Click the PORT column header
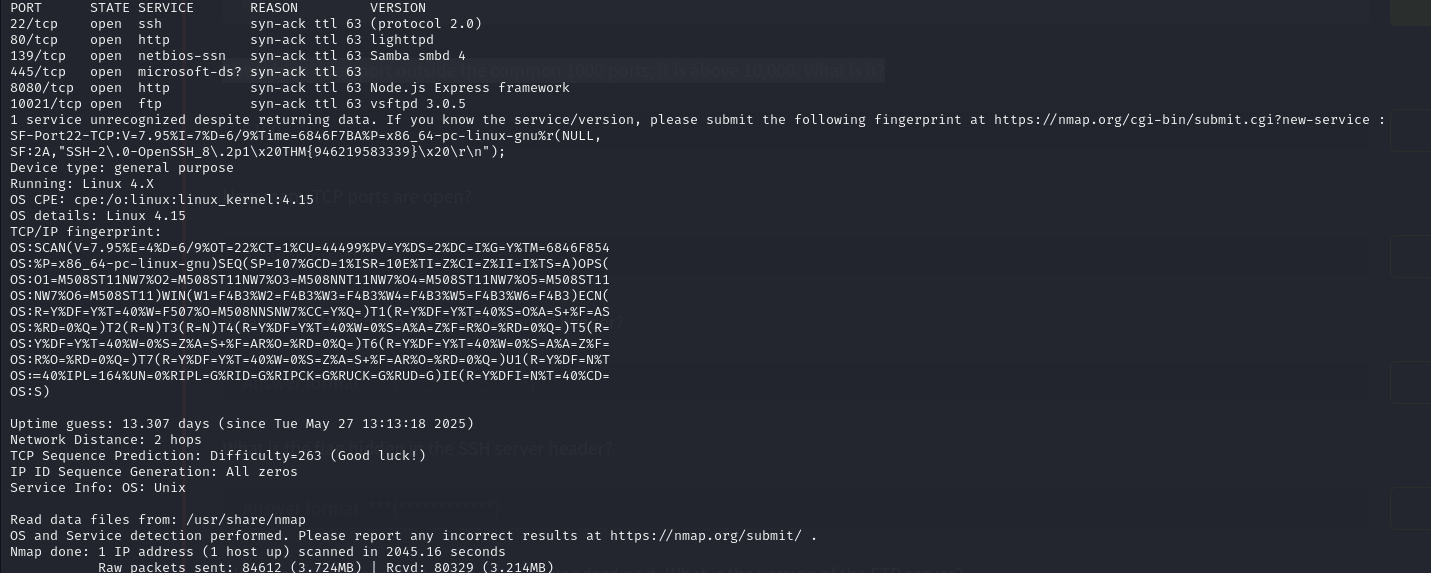This screenshot has width=1431, height=573. 26,8
